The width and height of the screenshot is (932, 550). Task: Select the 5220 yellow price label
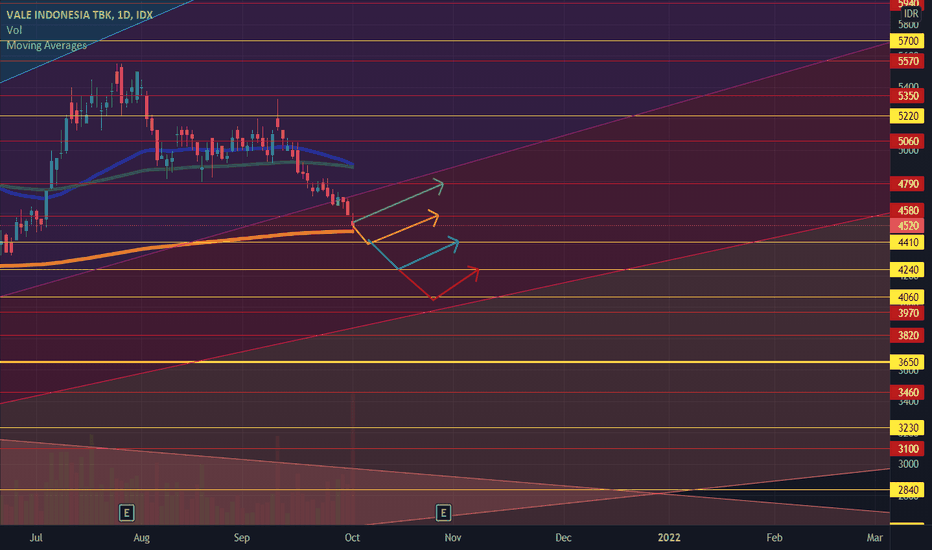907,116
